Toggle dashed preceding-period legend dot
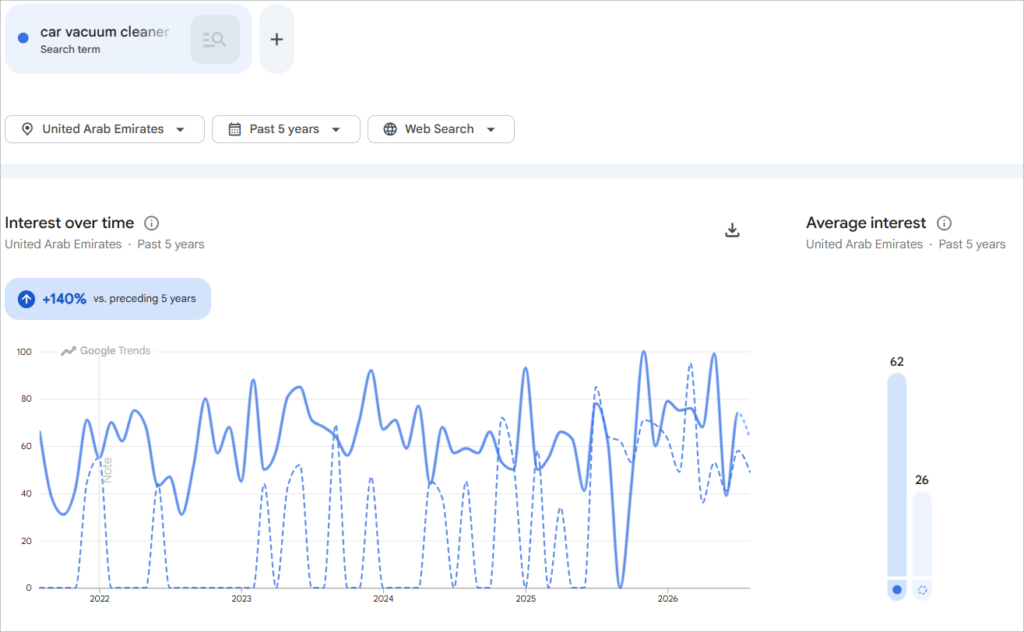The width and height of the screenshot is (1024, 632). click(x=922, y=590)
